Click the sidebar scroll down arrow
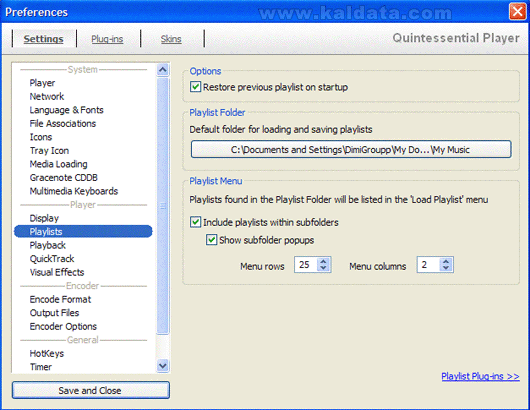The image size is (530, 410). pyautogui.click(x=163, y=366)
